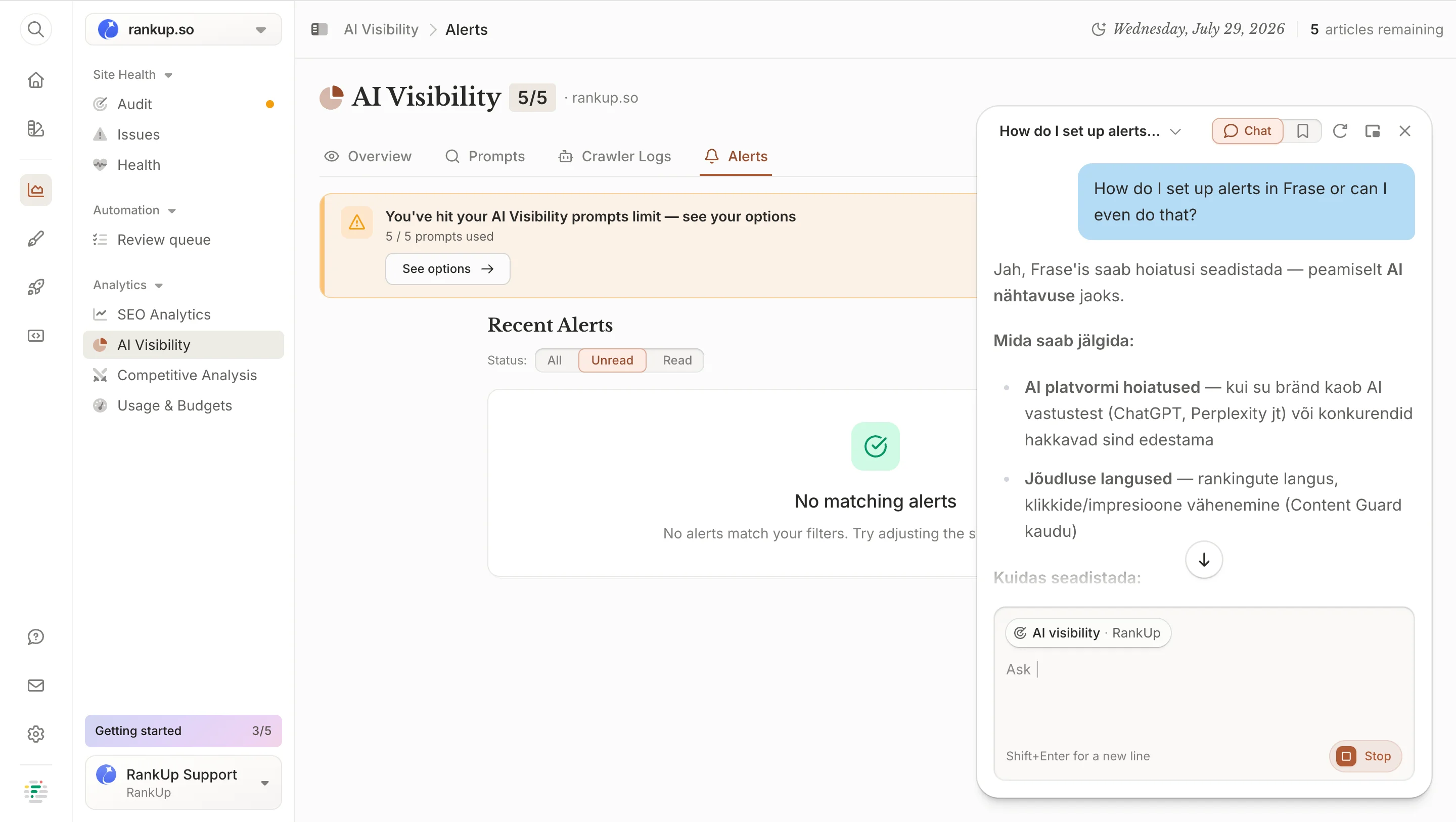Click the scroll-to-bottom arrow in the chat

1204,560
